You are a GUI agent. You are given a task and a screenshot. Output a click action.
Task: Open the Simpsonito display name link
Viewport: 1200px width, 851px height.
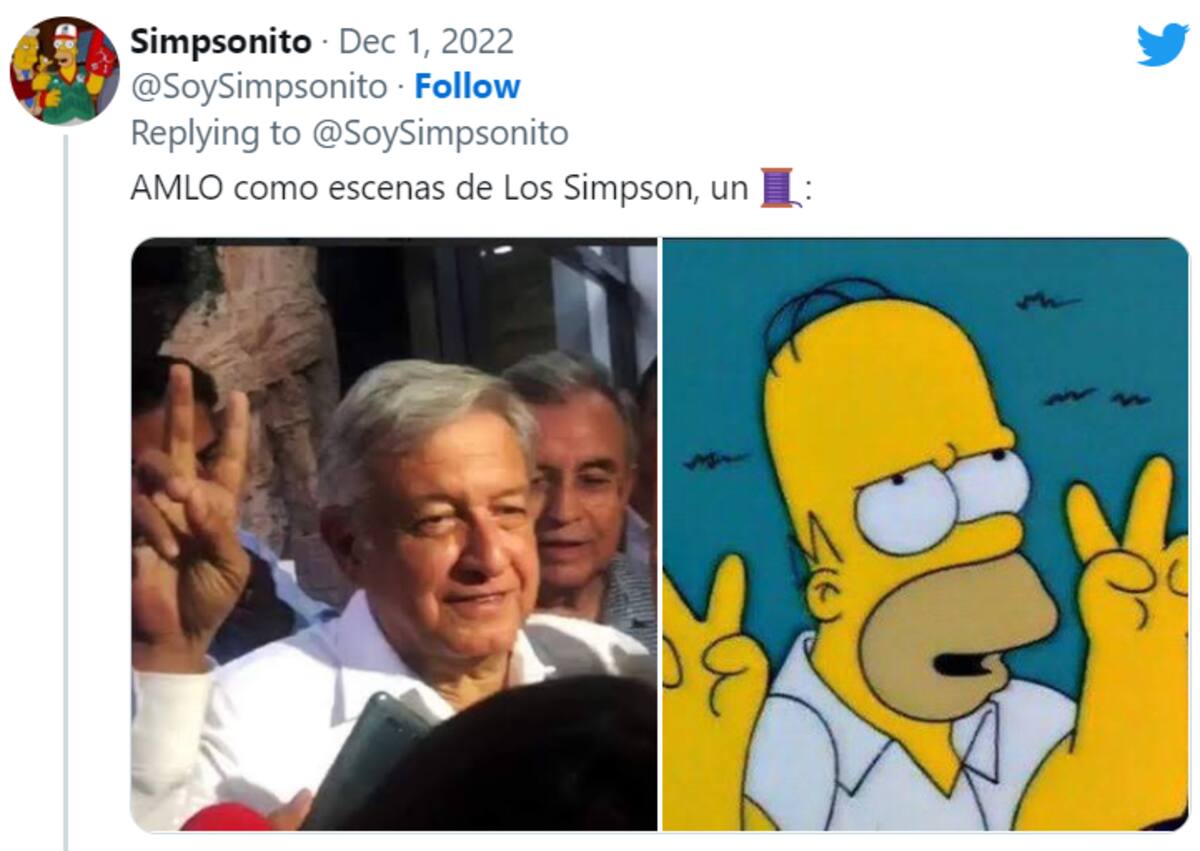tap(221, 42)
